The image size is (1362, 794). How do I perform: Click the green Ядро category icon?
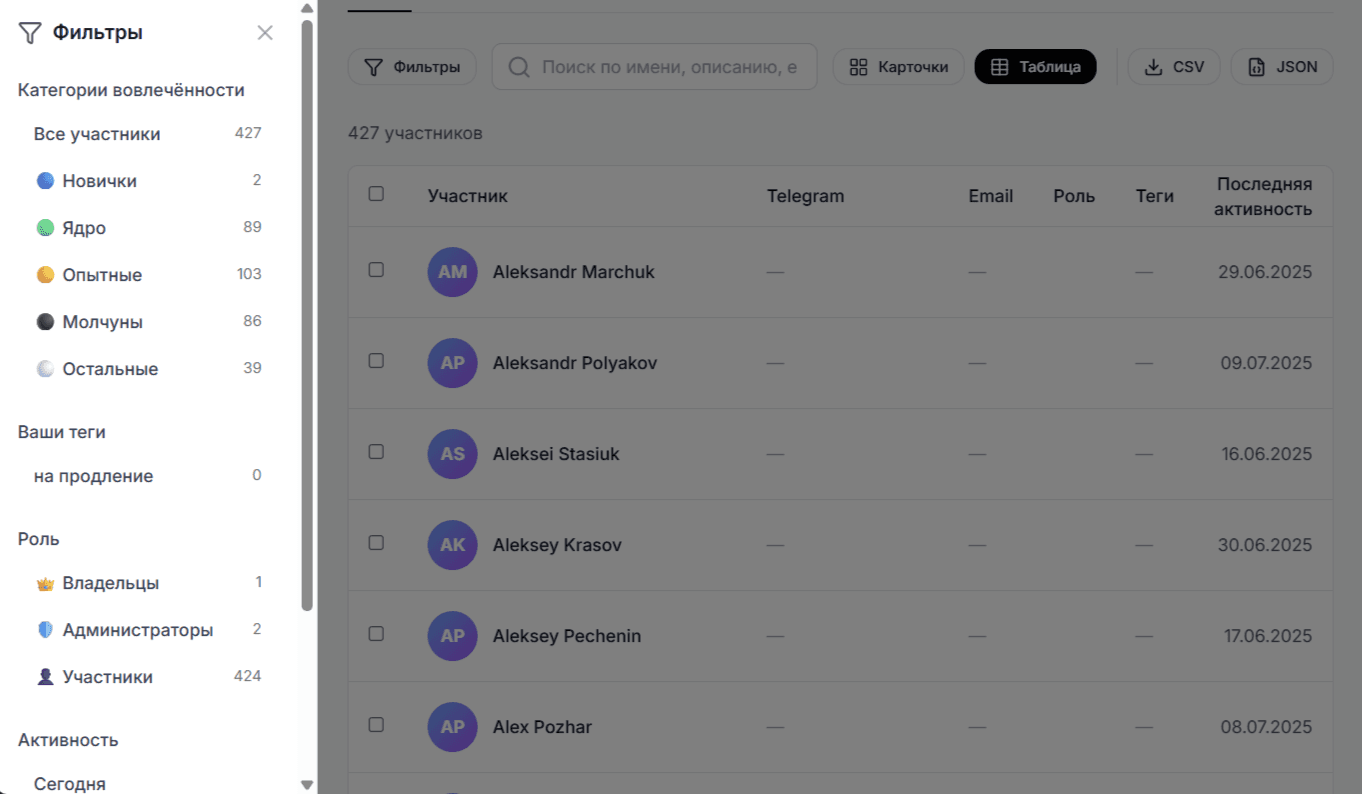click(45, 228)
